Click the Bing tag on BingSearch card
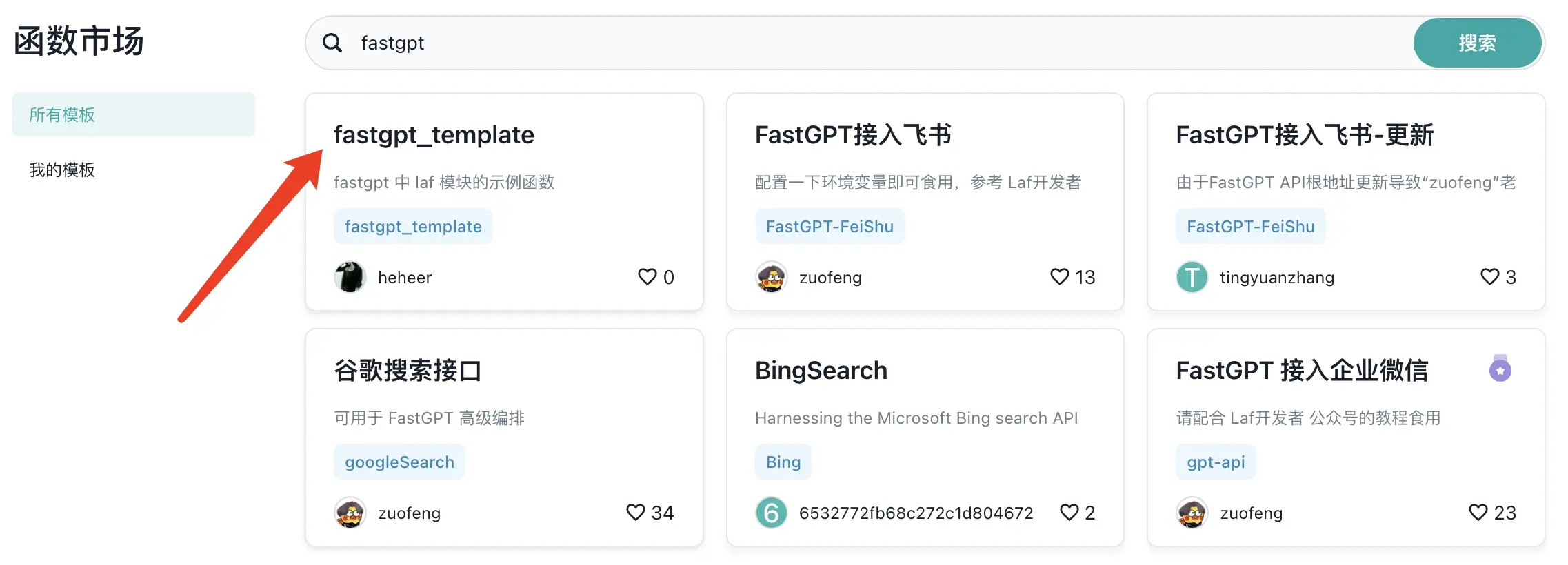The image size is (1568, 565). [x=783, y=462]
